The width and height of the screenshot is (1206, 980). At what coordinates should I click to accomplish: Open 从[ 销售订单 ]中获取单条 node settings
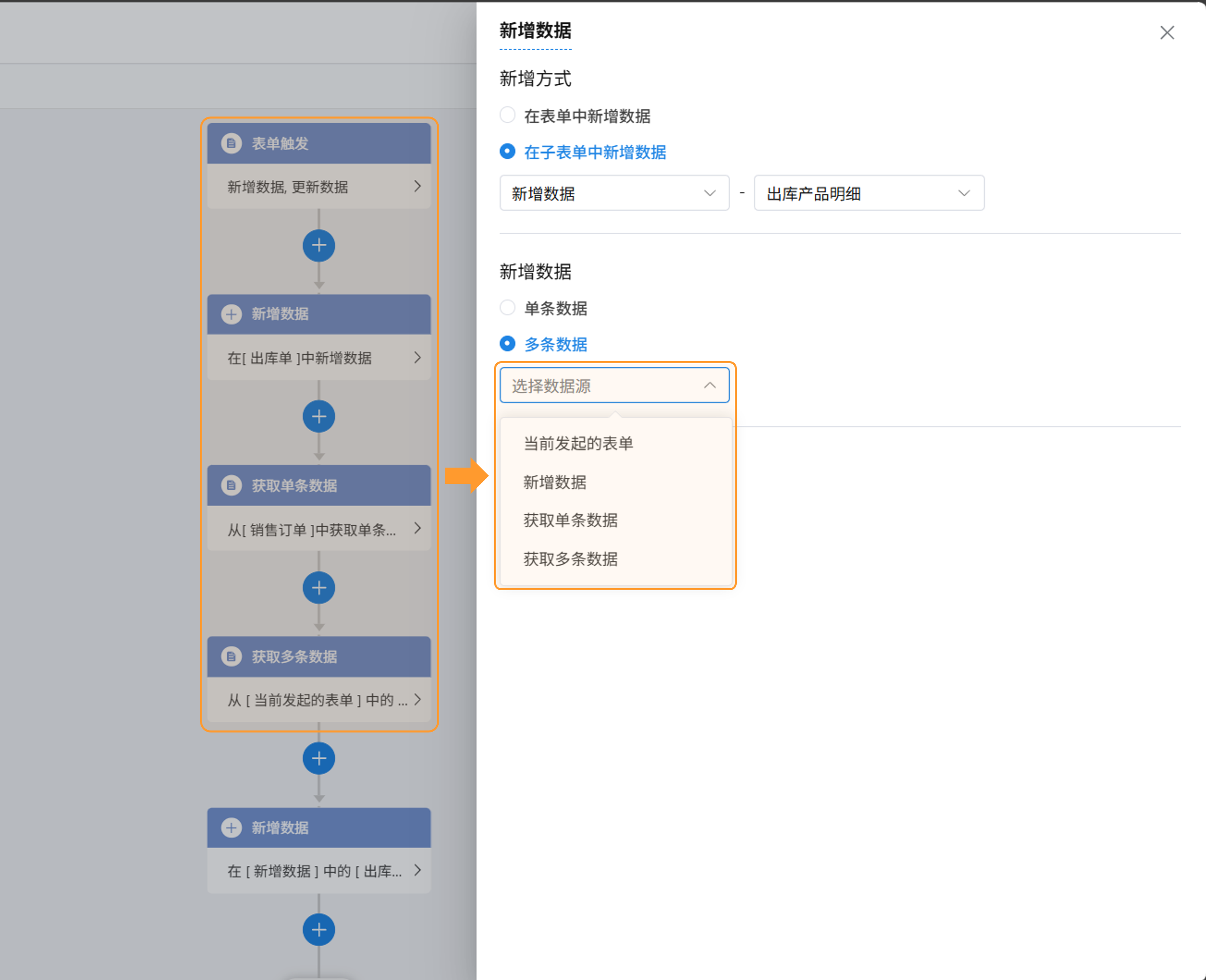click(x=319, y=529)
